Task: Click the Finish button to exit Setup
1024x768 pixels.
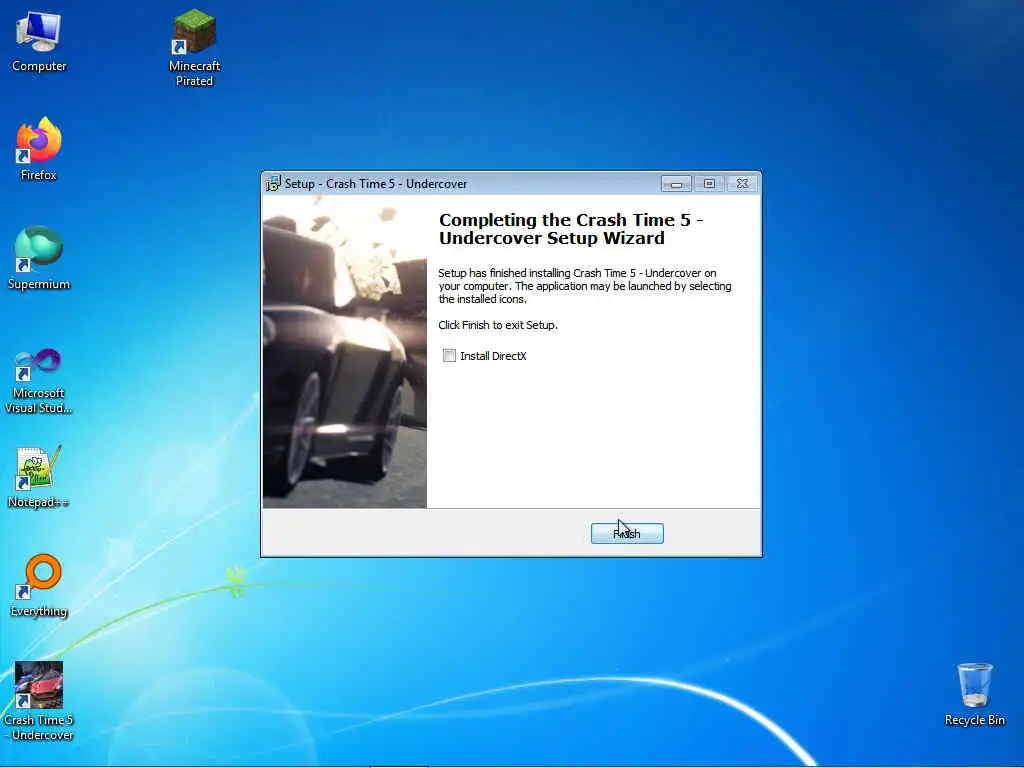Action: coord(627,534)
